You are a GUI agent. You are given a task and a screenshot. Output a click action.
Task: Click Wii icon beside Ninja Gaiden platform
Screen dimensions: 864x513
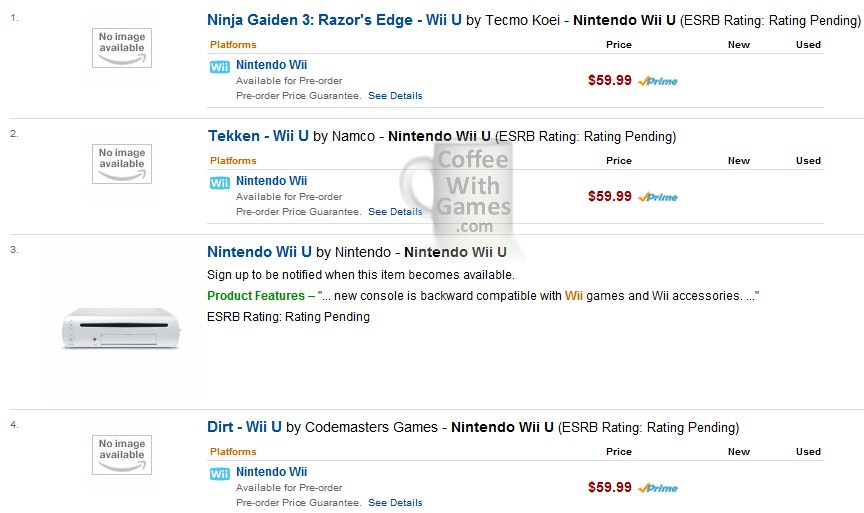[220, 67]
